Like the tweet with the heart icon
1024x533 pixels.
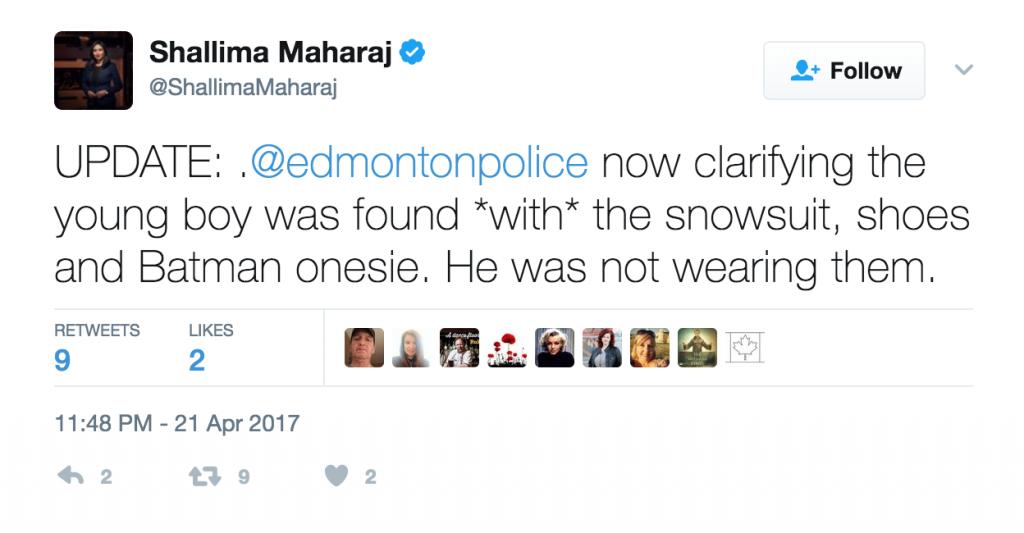337,477
